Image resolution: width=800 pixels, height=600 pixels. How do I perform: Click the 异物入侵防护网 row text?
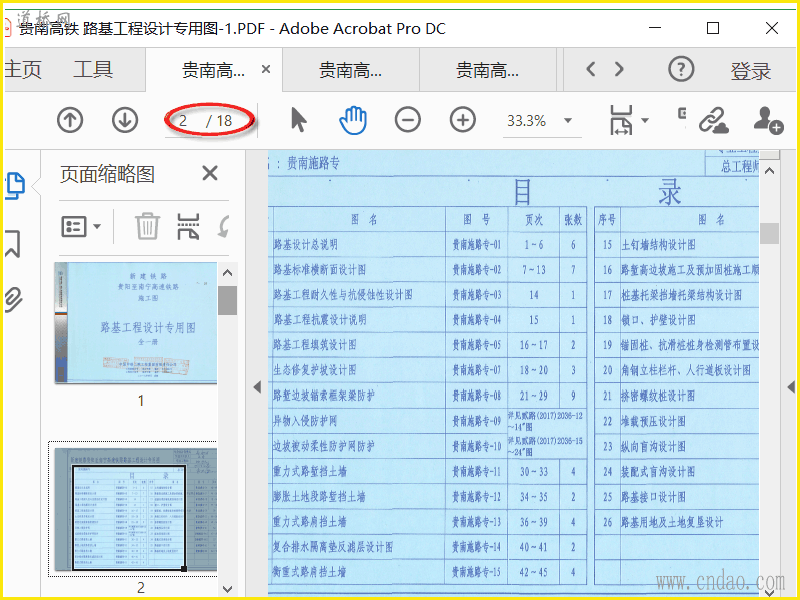[x=305, y=420]
